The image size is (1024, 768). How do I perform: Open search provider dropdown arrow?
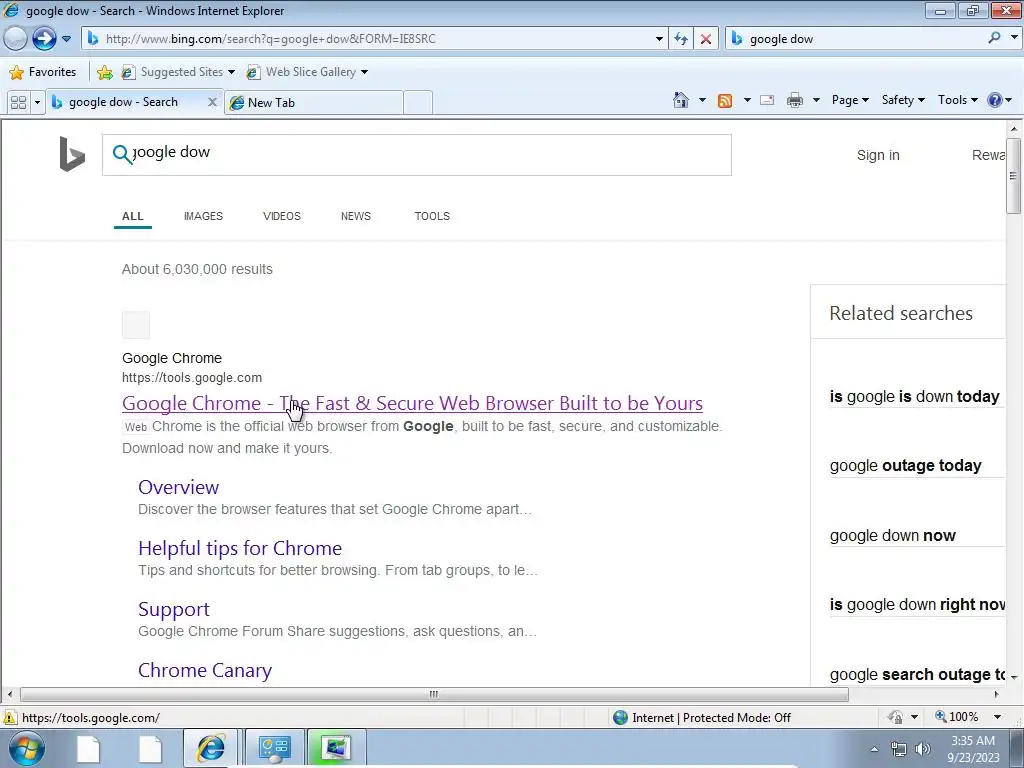pyautogui.click(x=1014, y=38)
